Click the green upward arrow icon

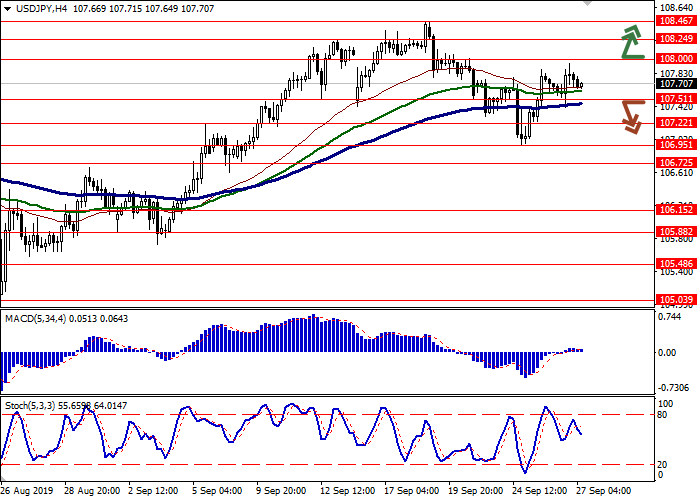click(x=631, y=41)
